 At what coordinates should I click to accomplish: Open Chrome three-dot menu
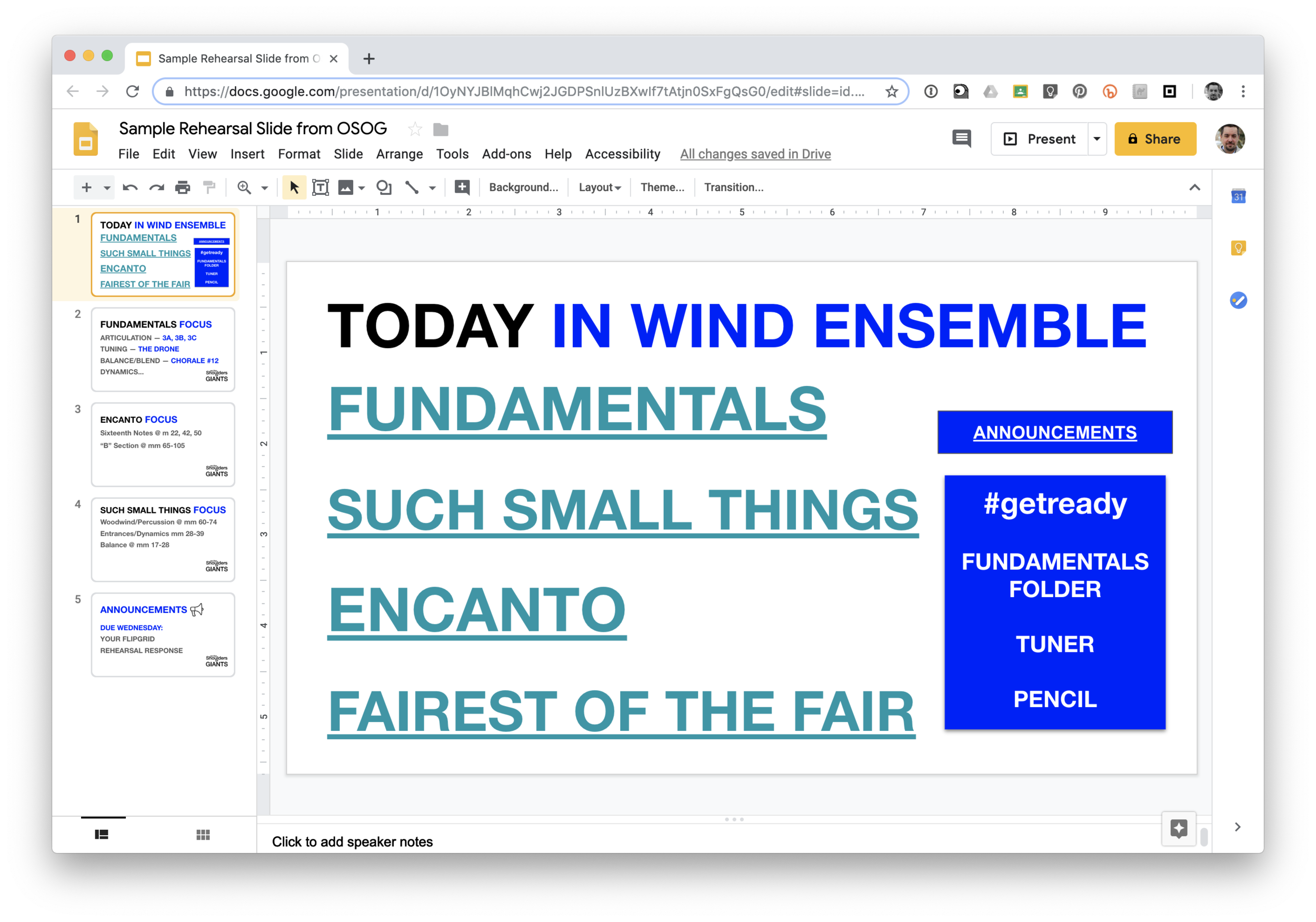1243,91
